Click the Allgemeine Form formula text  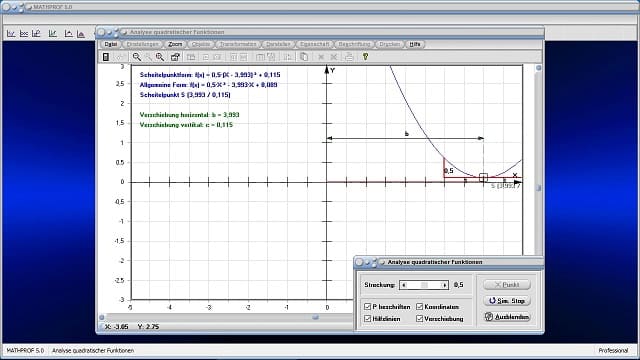(x=208, y=85)
